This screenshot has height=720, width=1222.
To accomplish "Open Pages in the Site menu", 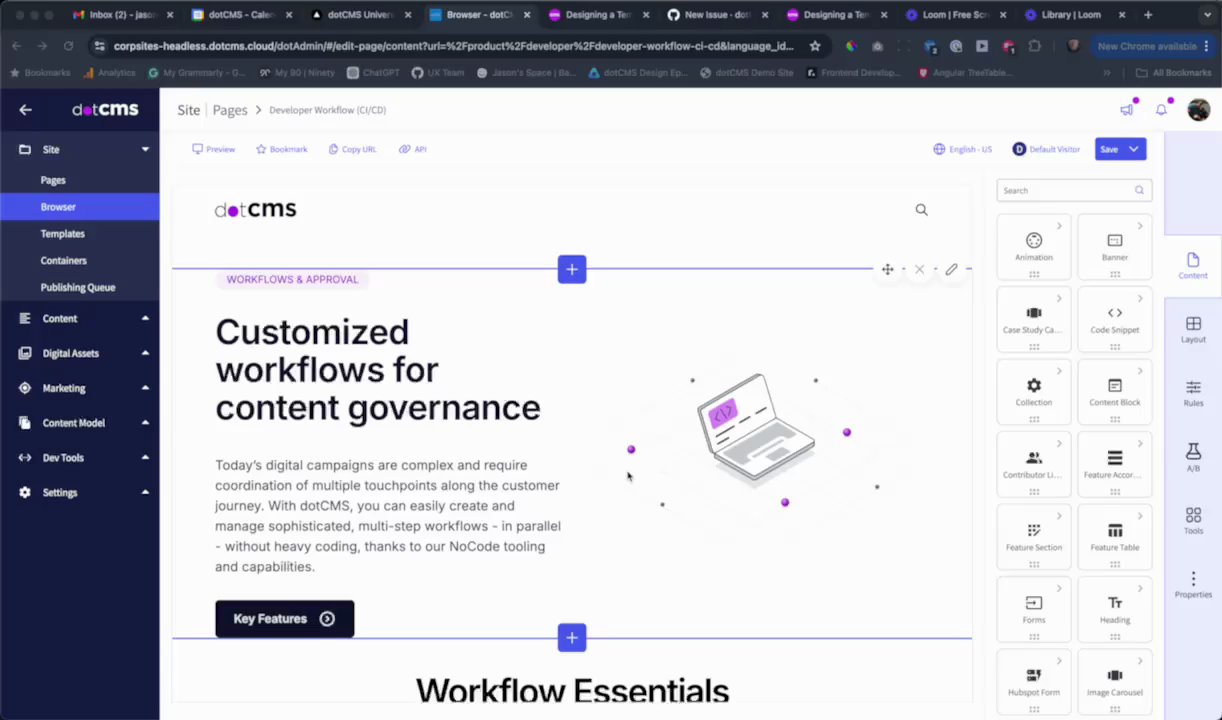I will tap(53, 180).
